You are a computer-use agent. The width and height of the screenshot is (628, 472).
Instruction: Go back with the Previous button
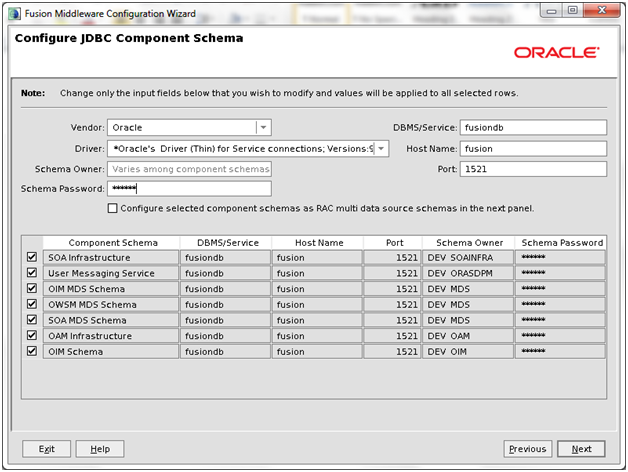527,449
